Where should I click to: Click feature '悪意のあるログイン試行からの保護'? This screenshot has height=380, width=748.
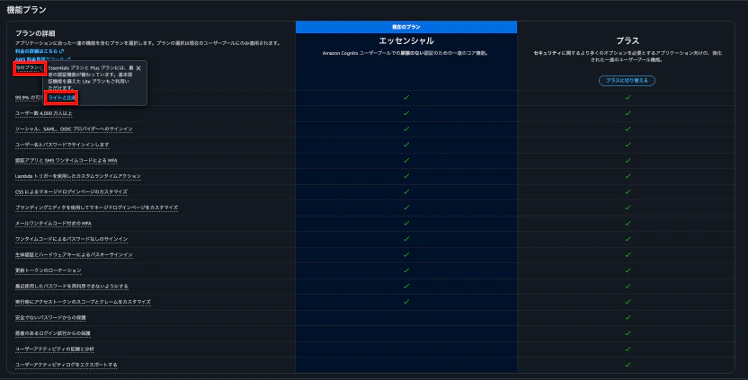[52, 334]
